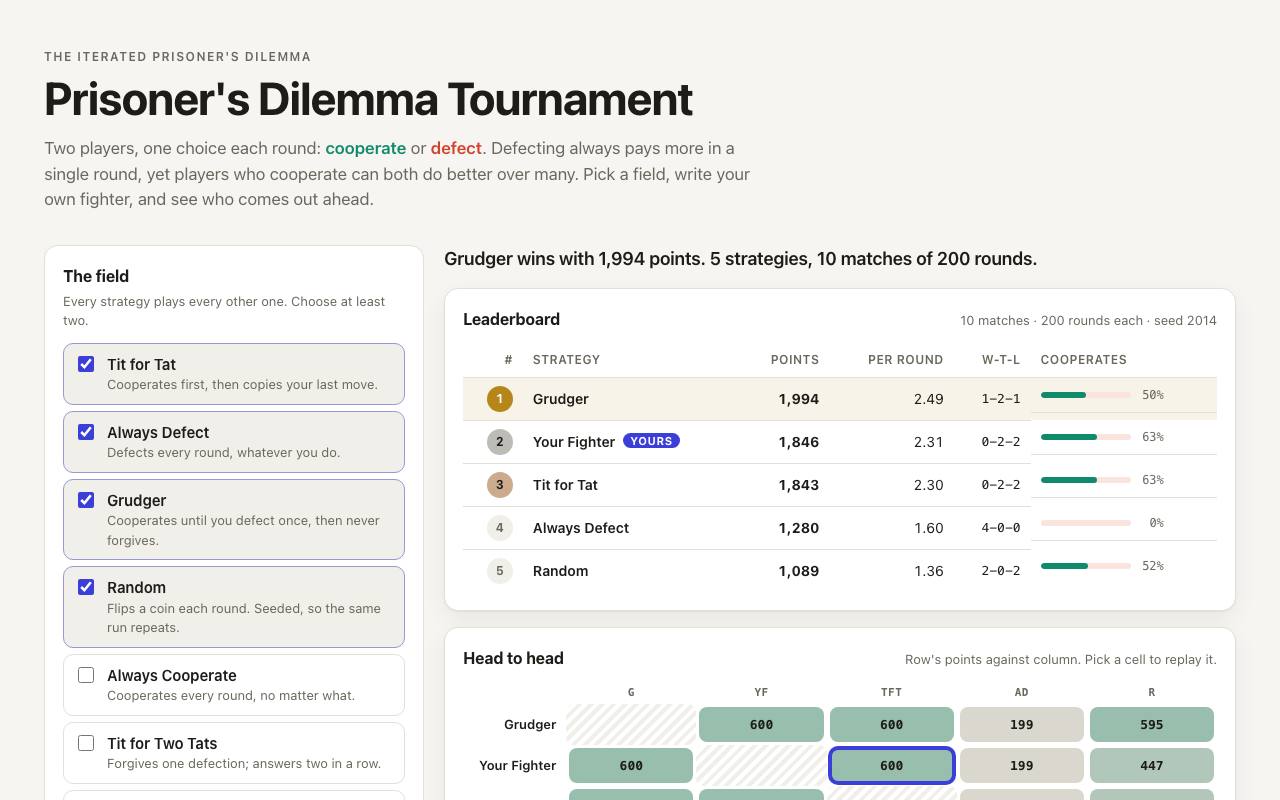Click the gold rank 1 badge
The width and height of the screenshot is (1280, 800).
pyautogui.click(x=500, y=399)
